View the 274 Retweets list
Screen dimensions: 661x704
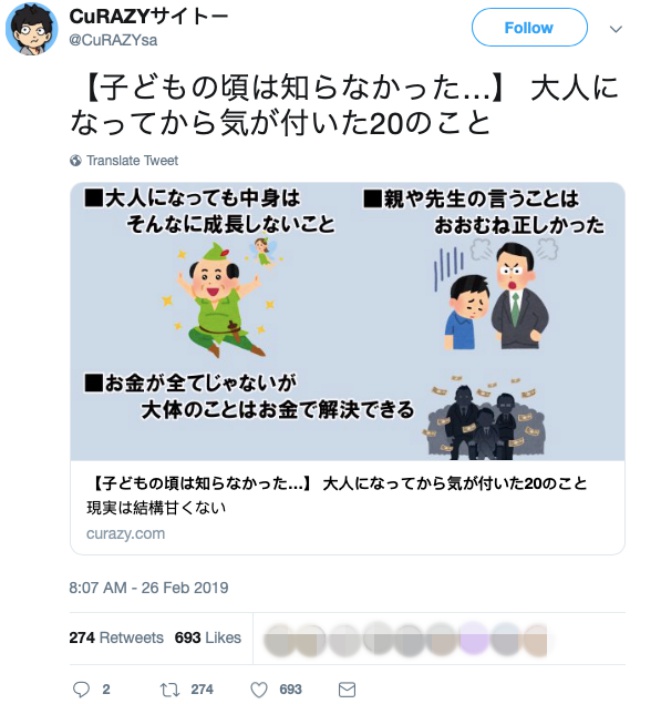(x=116, y=638)
